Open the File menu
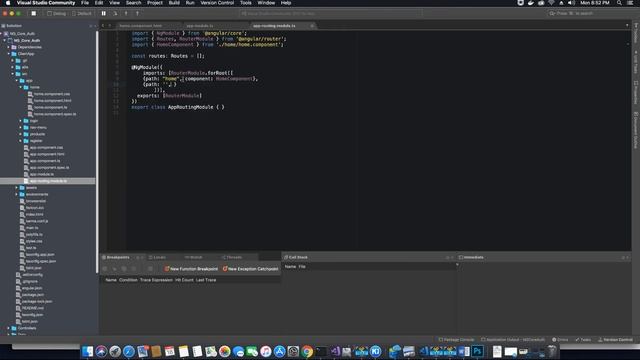640x360 pixels. (85, 3)
